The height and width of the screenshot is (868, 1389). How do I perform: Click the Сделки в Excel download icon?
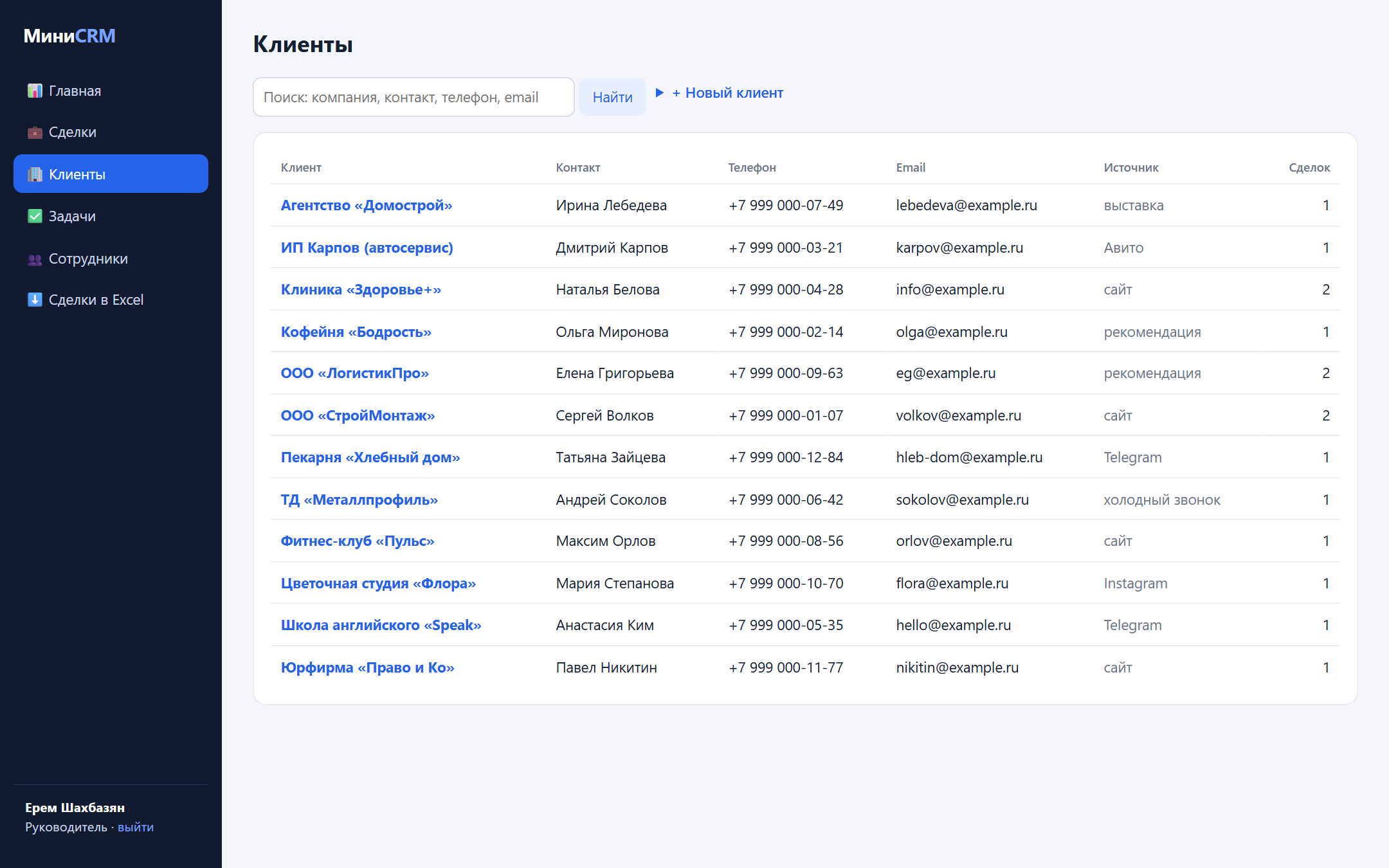point(35,300)
